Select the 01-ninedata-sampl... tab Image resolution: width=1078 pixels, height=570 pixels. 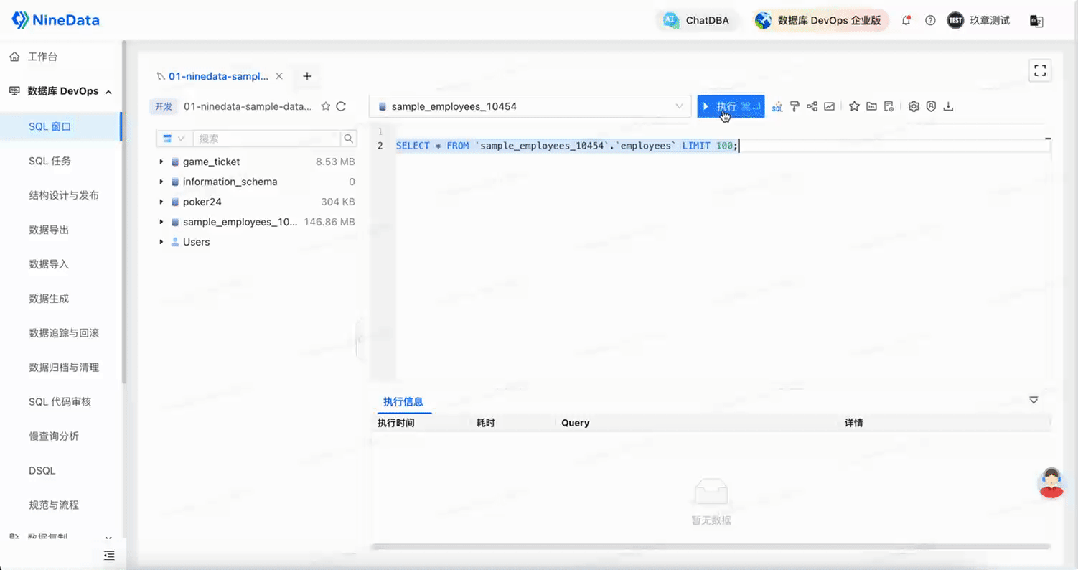218,76
